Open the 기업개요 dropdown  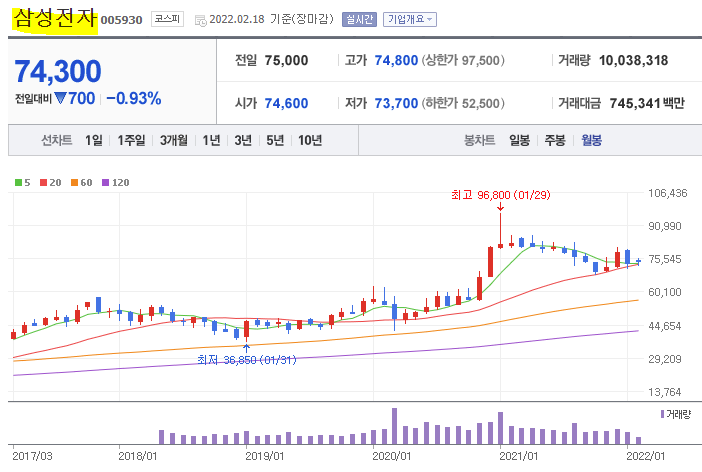(x=410, y=19)
